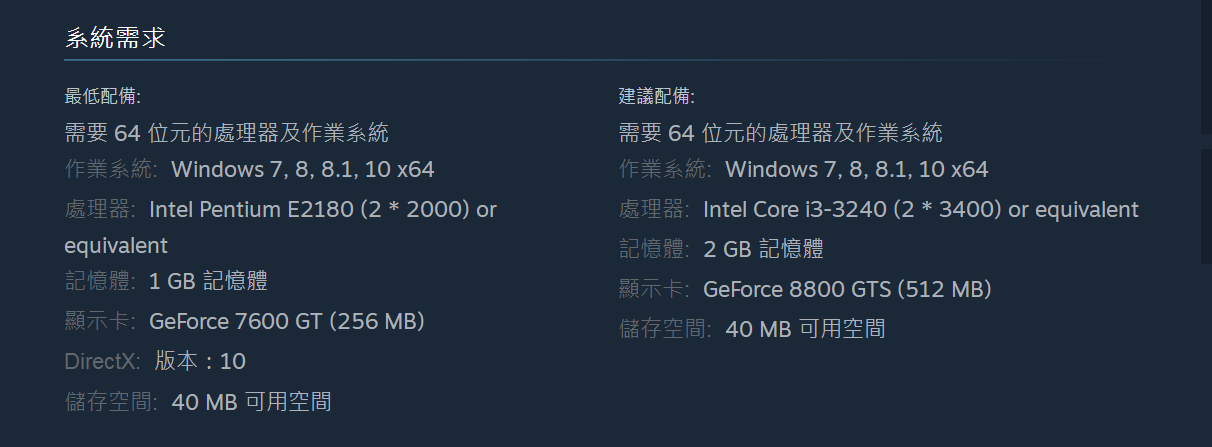This screenshot has height=447, width=1212.
Task: Click the 1 GB 記憶體 minimum memory line
Action: click(166, 281)
